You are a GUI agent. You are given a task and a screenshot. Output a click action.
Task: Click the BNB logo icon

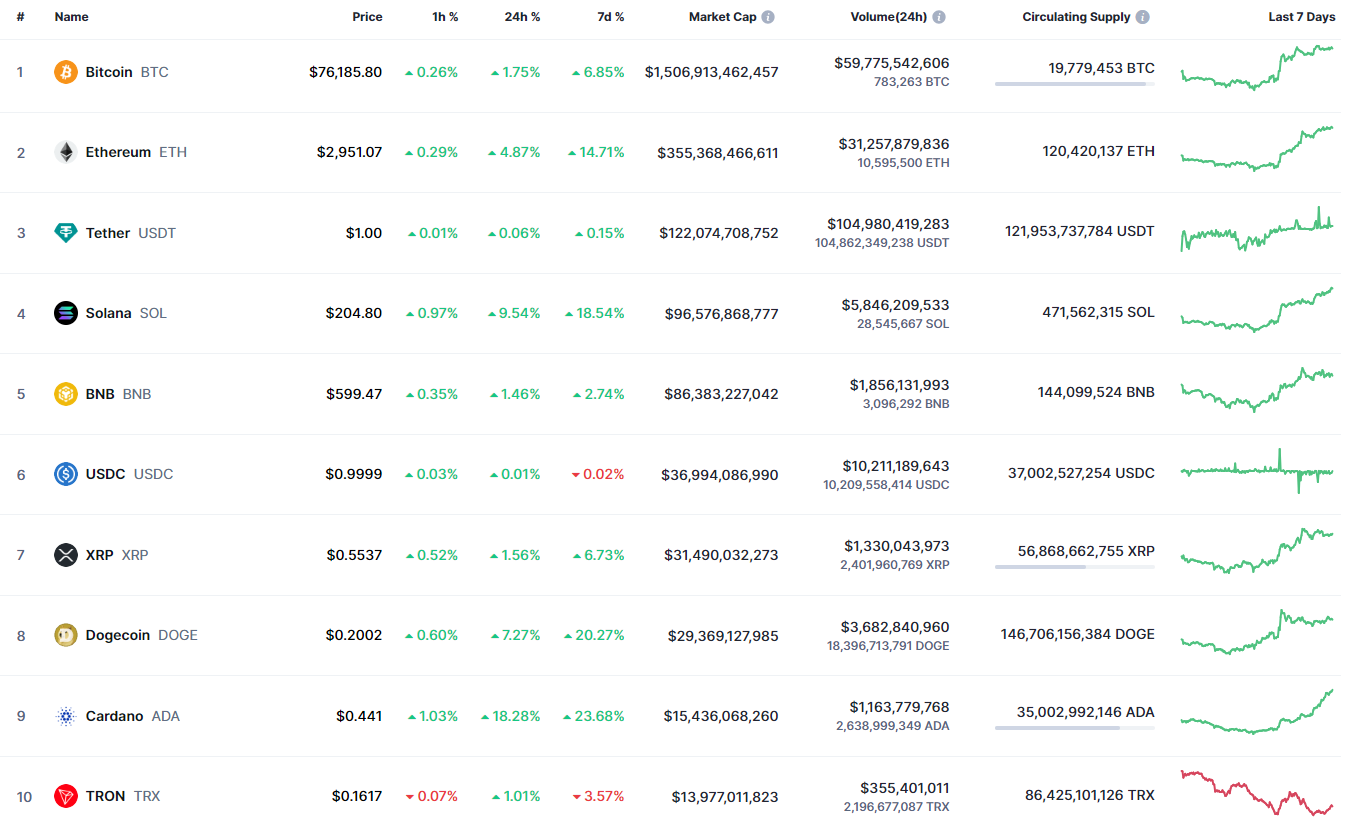pos(65,394)
